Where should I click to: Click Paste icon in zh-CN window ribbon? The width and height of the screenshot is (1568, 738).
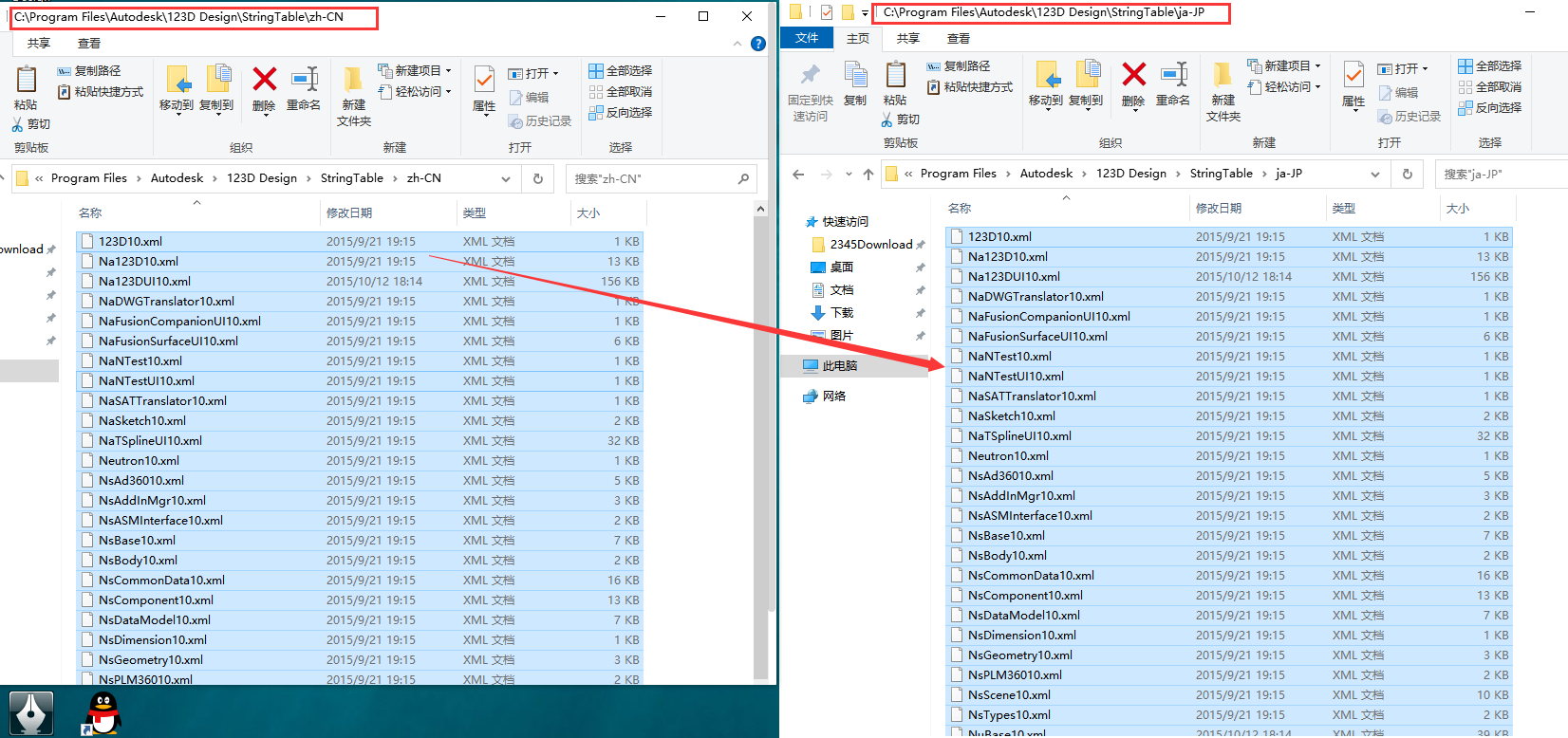click(26, 80)
